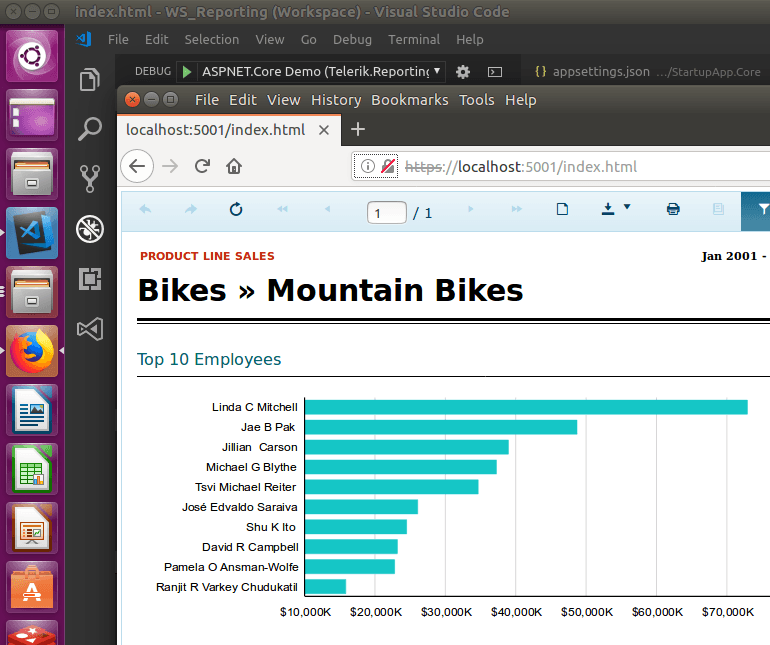Go to the first report page

tap(282, 209)
